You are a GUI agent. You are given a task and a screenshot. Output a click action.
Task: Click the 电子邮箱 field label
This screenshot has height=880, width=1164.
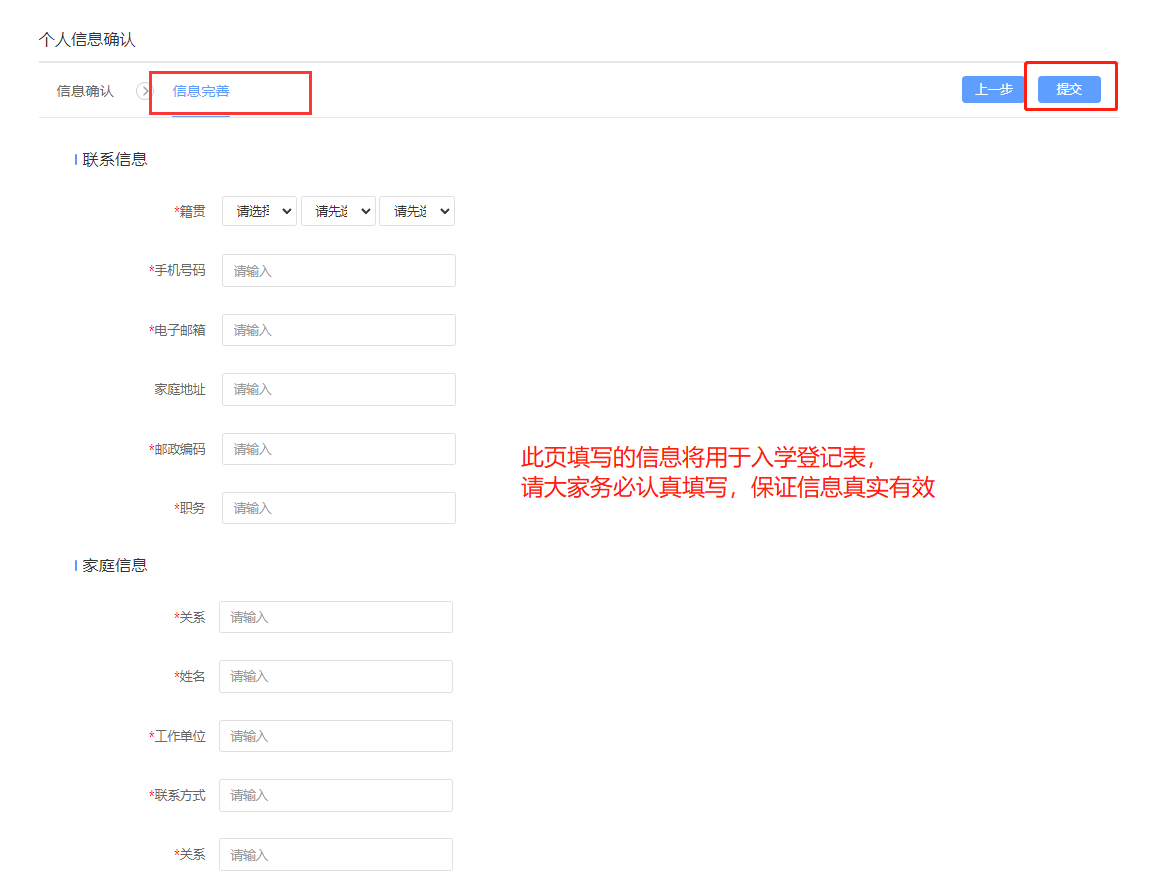177,330
